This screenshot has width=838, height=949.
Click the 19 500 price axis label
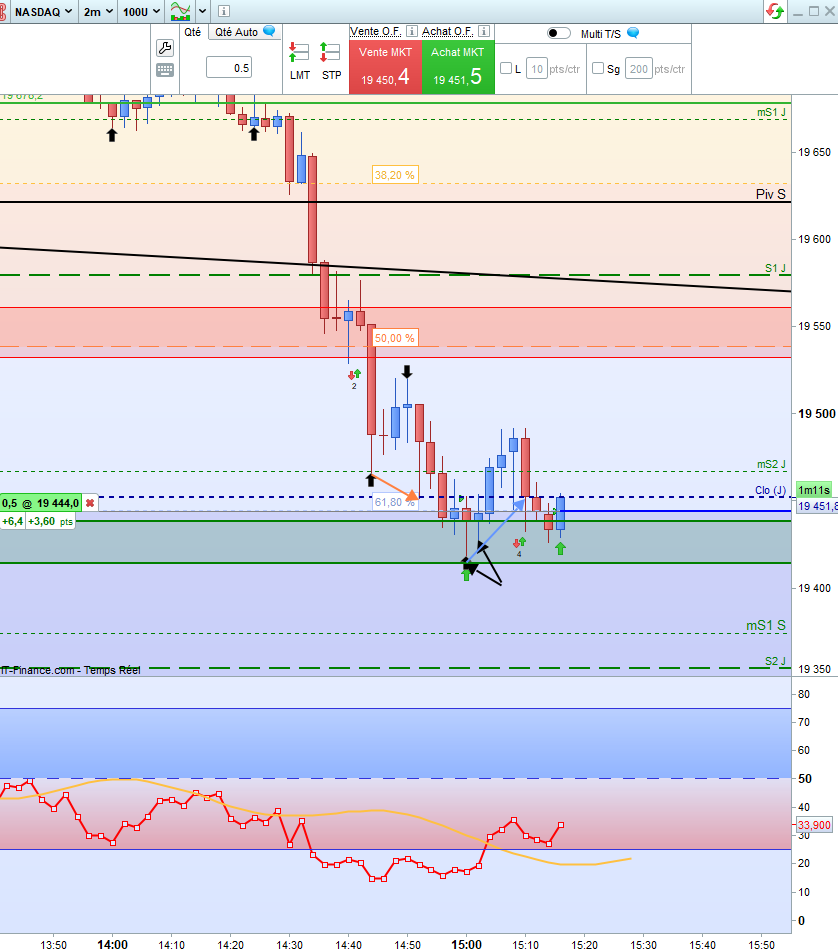816,413
